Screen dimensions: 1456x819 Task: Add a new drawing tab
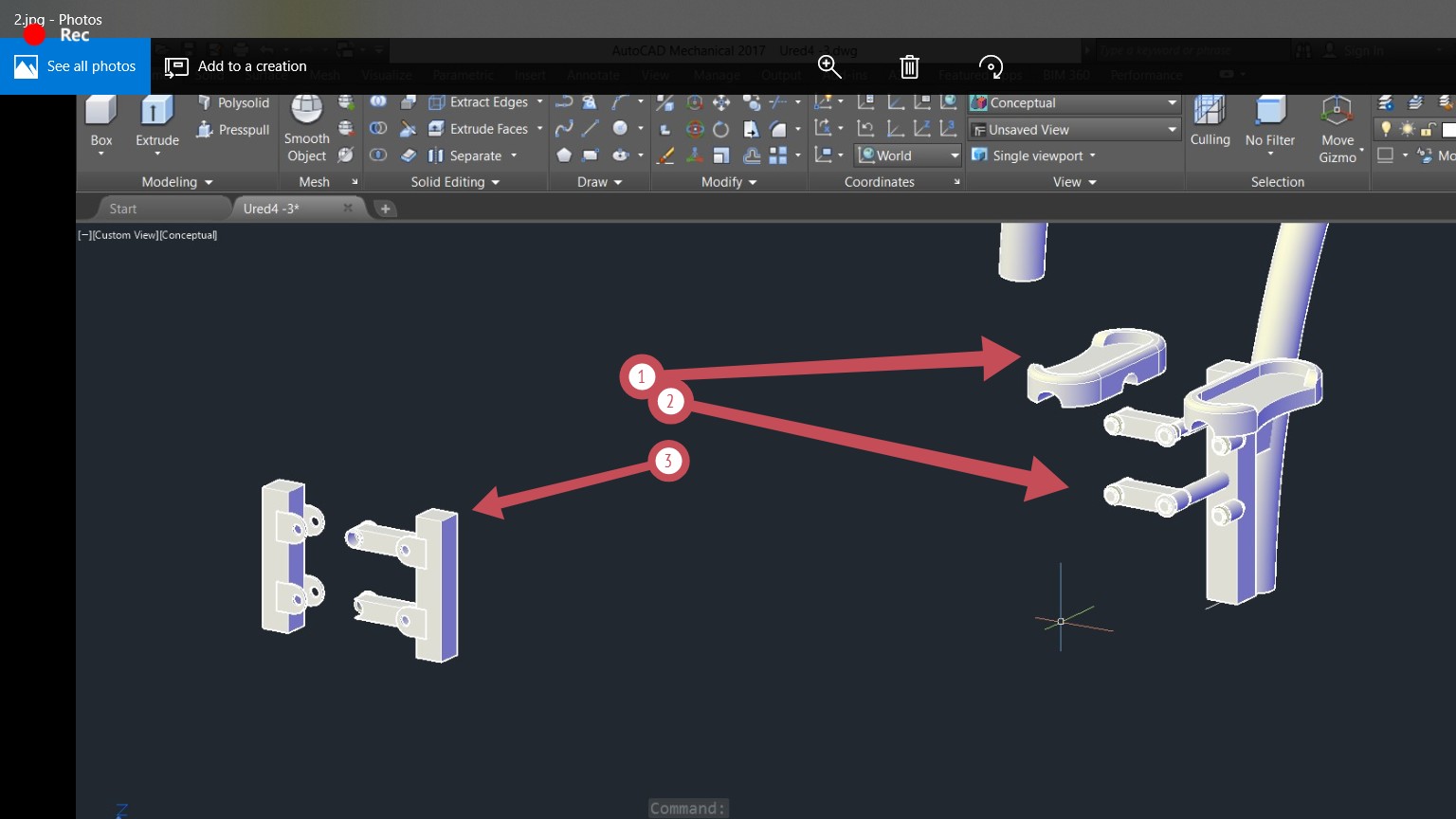(386, 209)
